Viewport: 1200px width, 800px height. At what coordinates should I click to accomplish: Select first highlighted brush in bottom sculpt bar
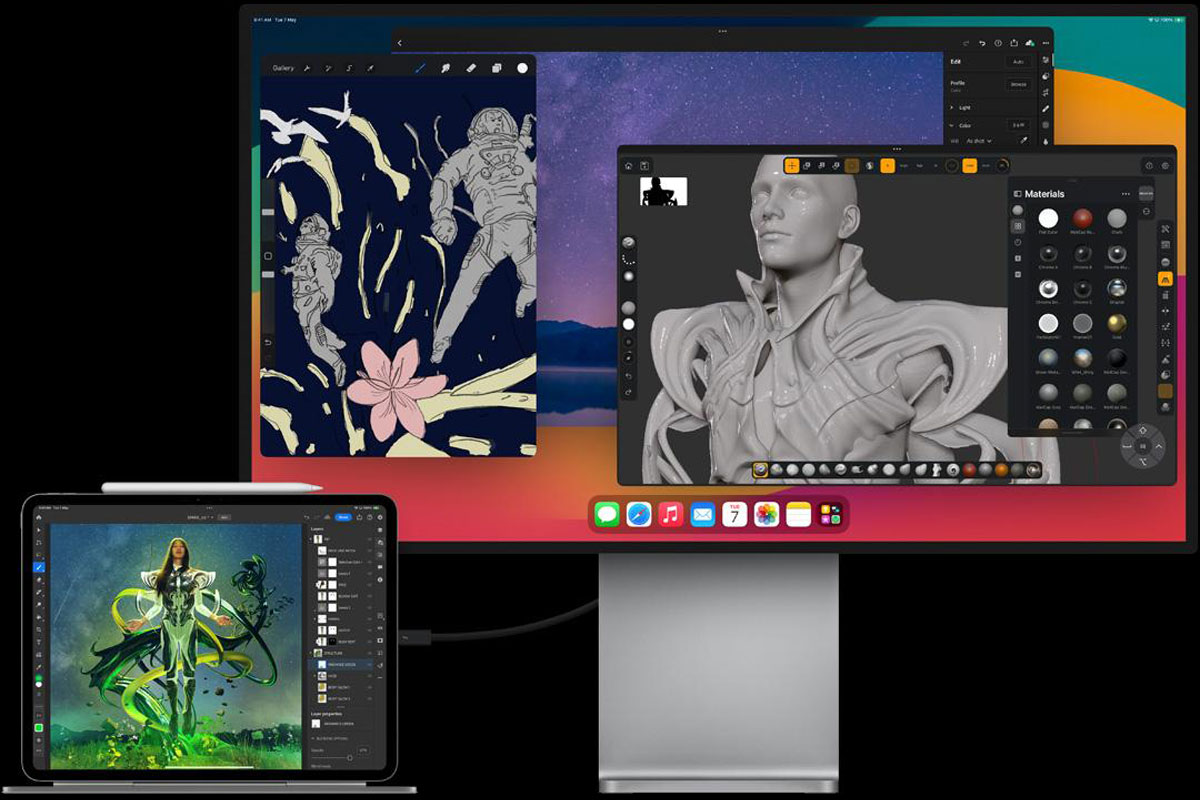pyautogui.click(x=761, y=470)
